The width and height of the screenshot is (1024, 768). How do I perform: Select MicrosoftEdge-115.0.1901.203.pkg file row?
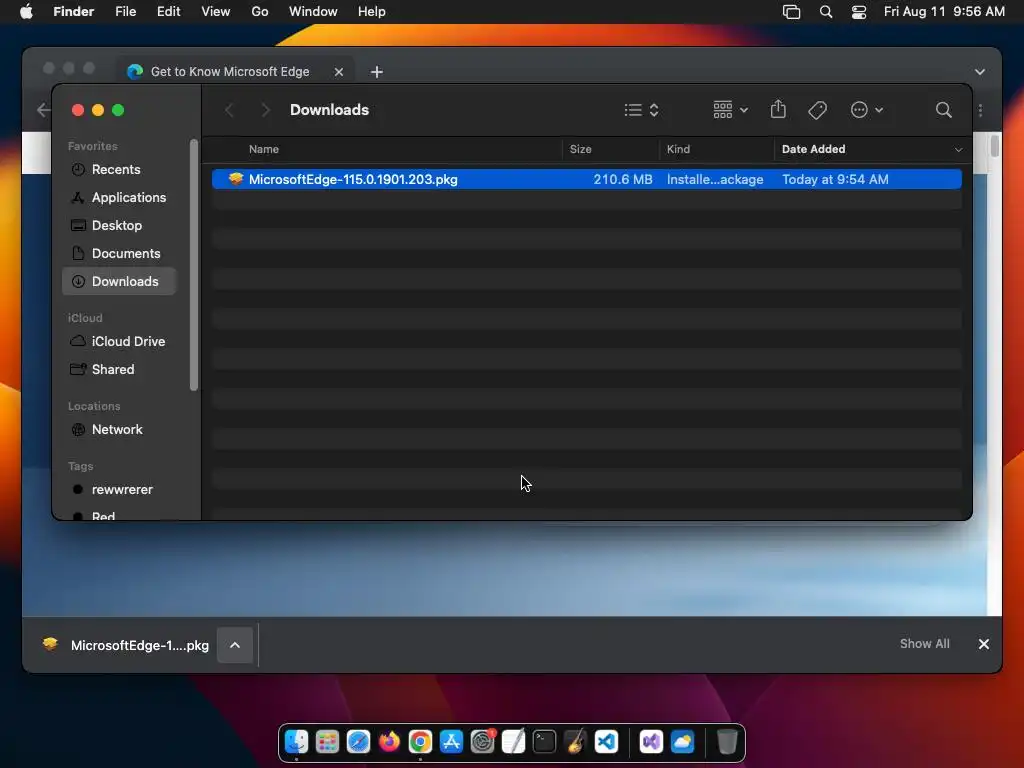tap(586, 179)
